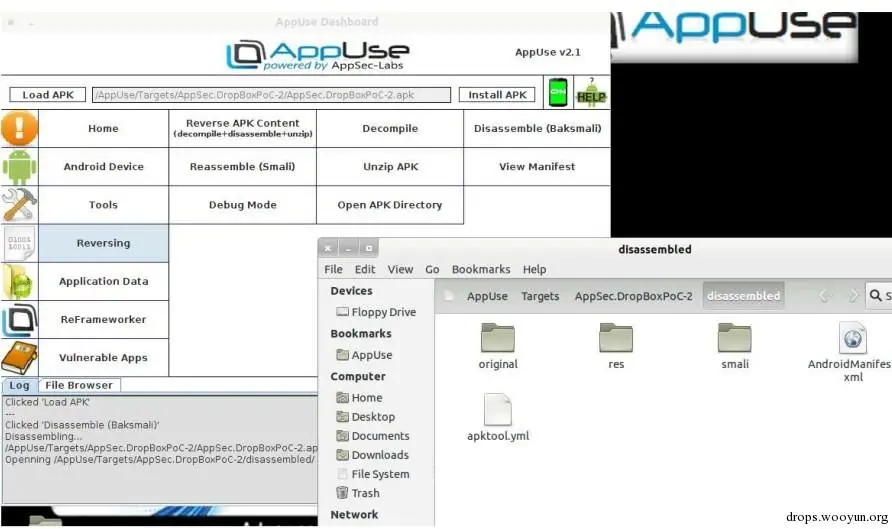Click the green Android Device robot icon
Viewport: 892px width, 529px height.
tap(19, 167)
